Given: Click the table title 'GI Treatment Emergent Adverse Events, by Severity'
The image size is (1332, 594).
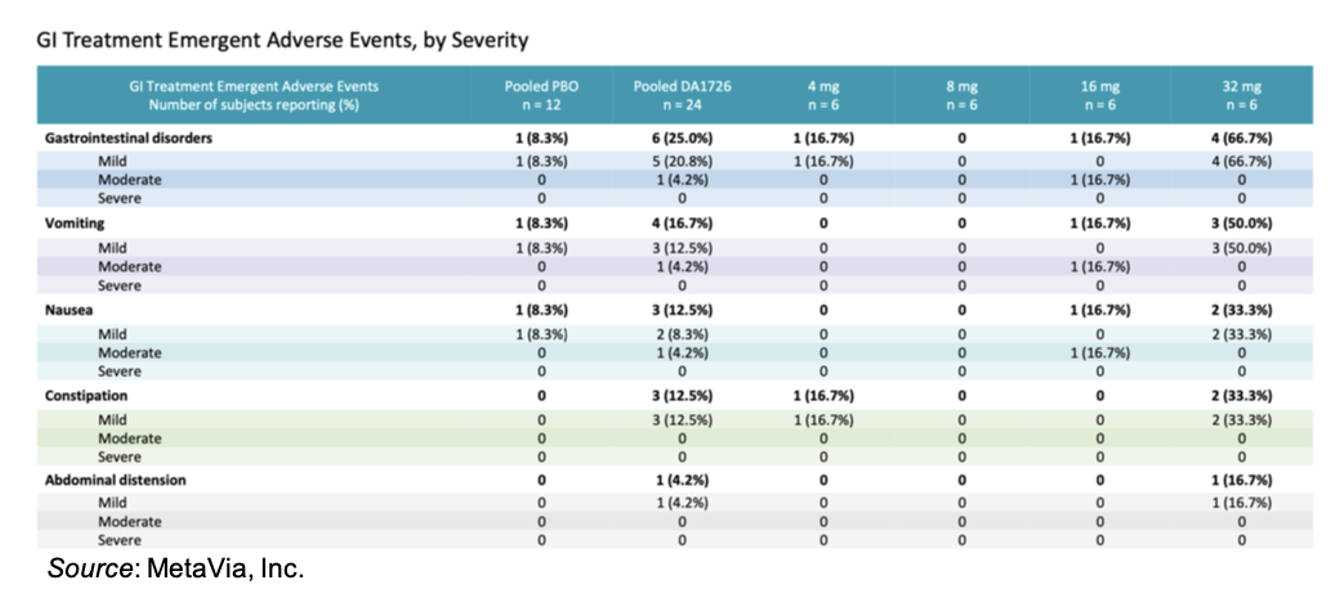Looking at the screenshot, I should coord(282,41).
